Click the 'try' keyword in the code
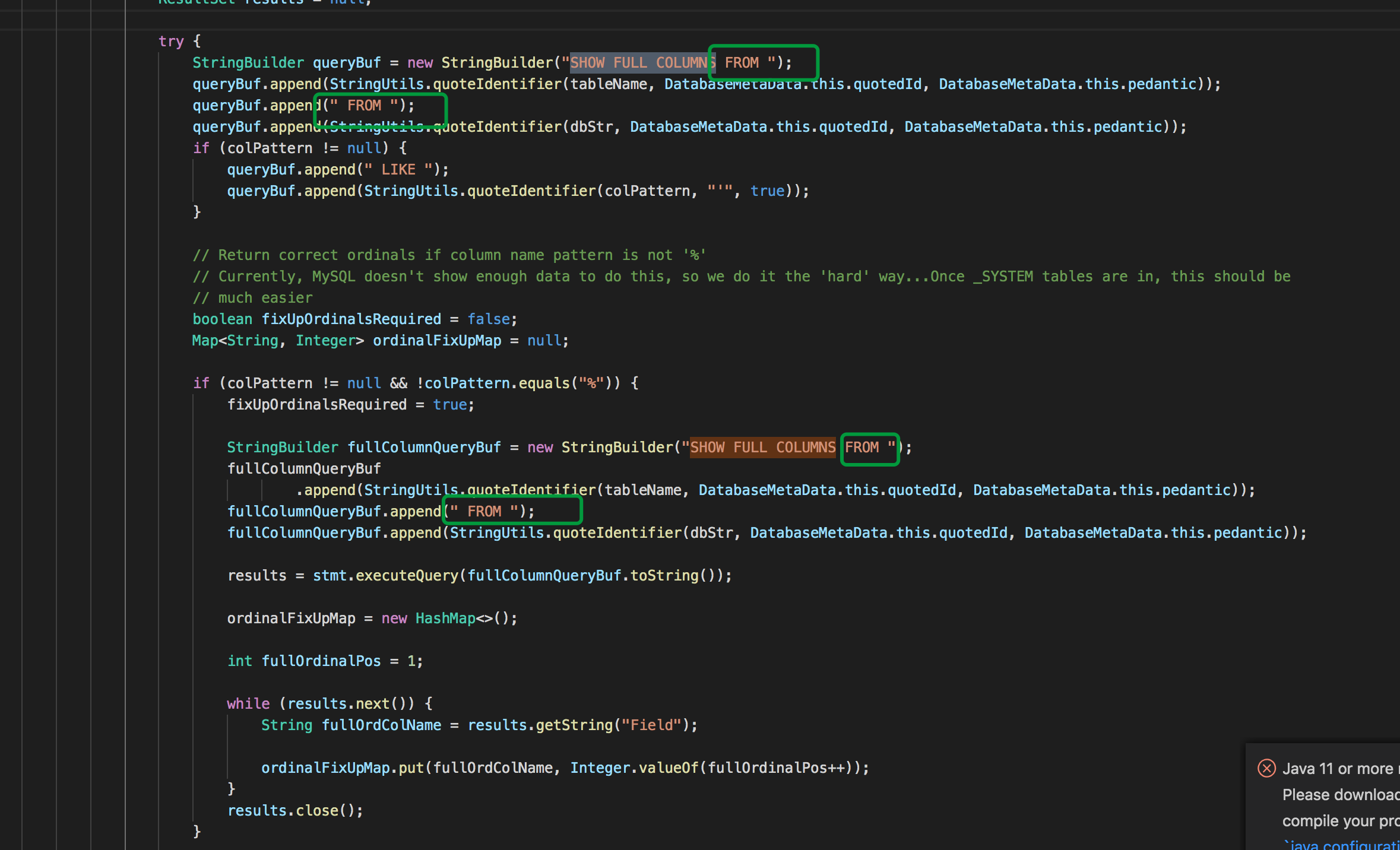1400x850 pixels. coord(171,42)
